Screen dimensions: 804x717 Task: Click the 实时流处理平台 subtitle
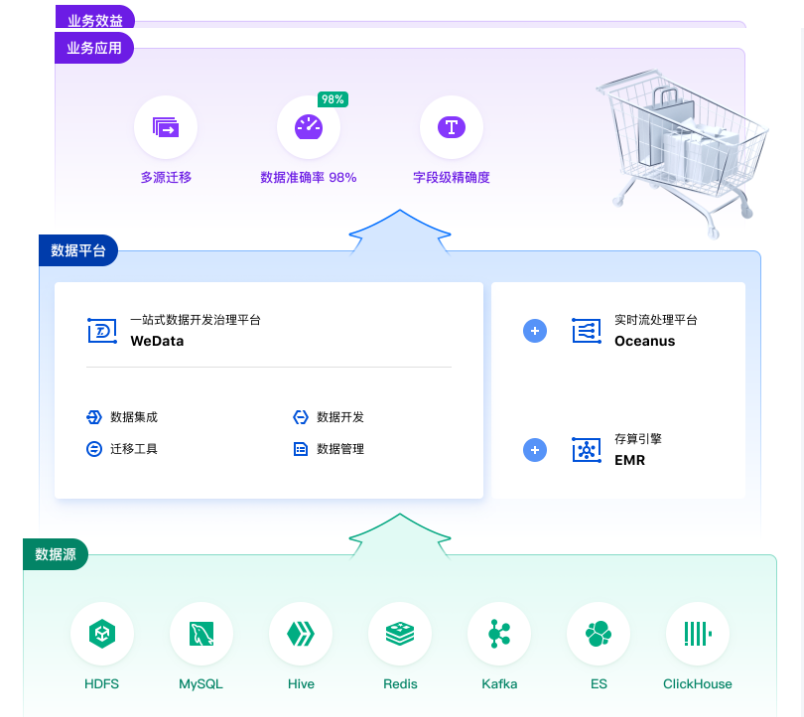(656, 320)
